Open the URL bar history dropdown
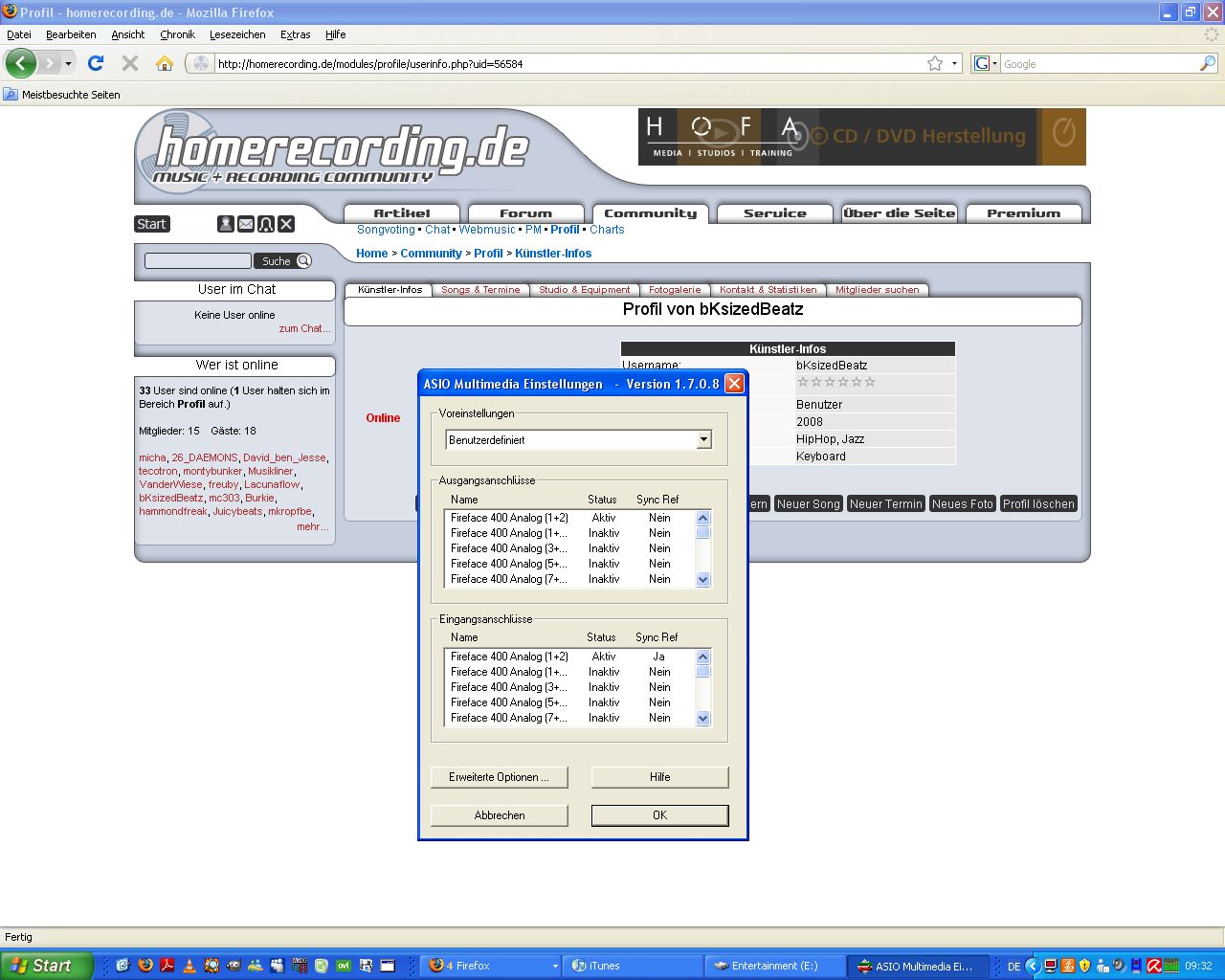The image size is (1225, 980). tap(954, 64)
